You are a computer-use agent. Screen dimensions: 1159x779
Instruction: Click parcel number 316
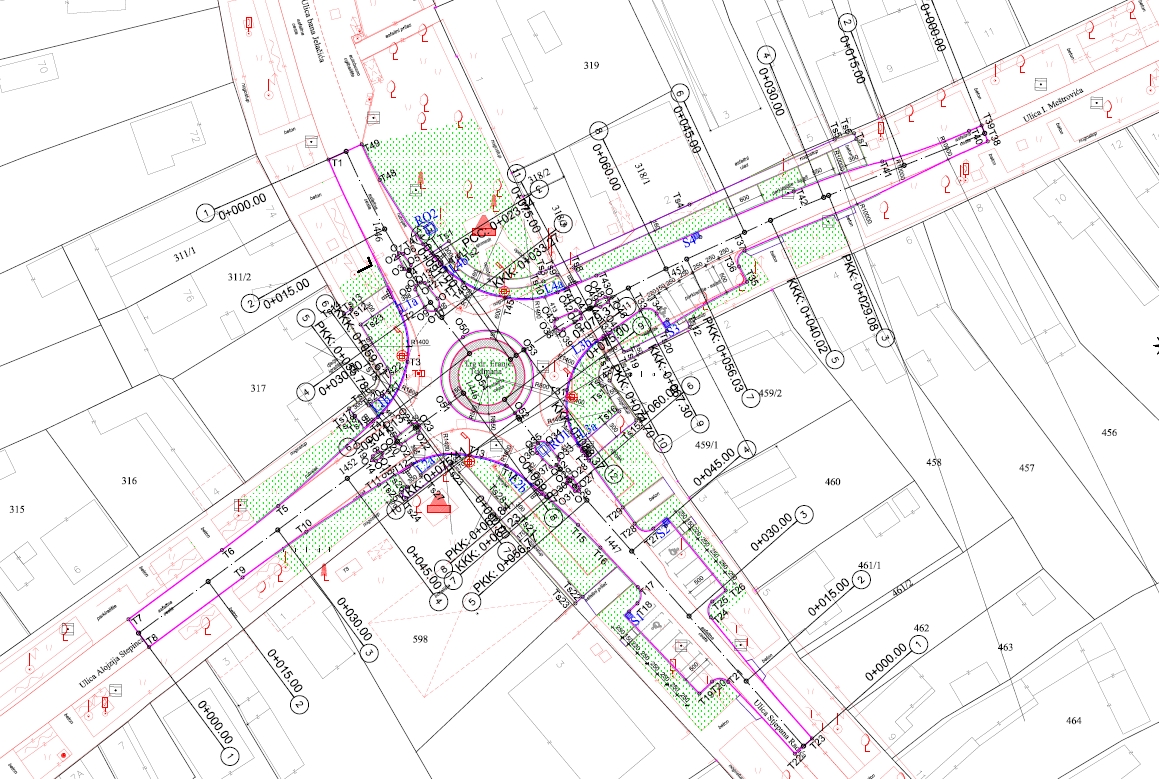129,481
